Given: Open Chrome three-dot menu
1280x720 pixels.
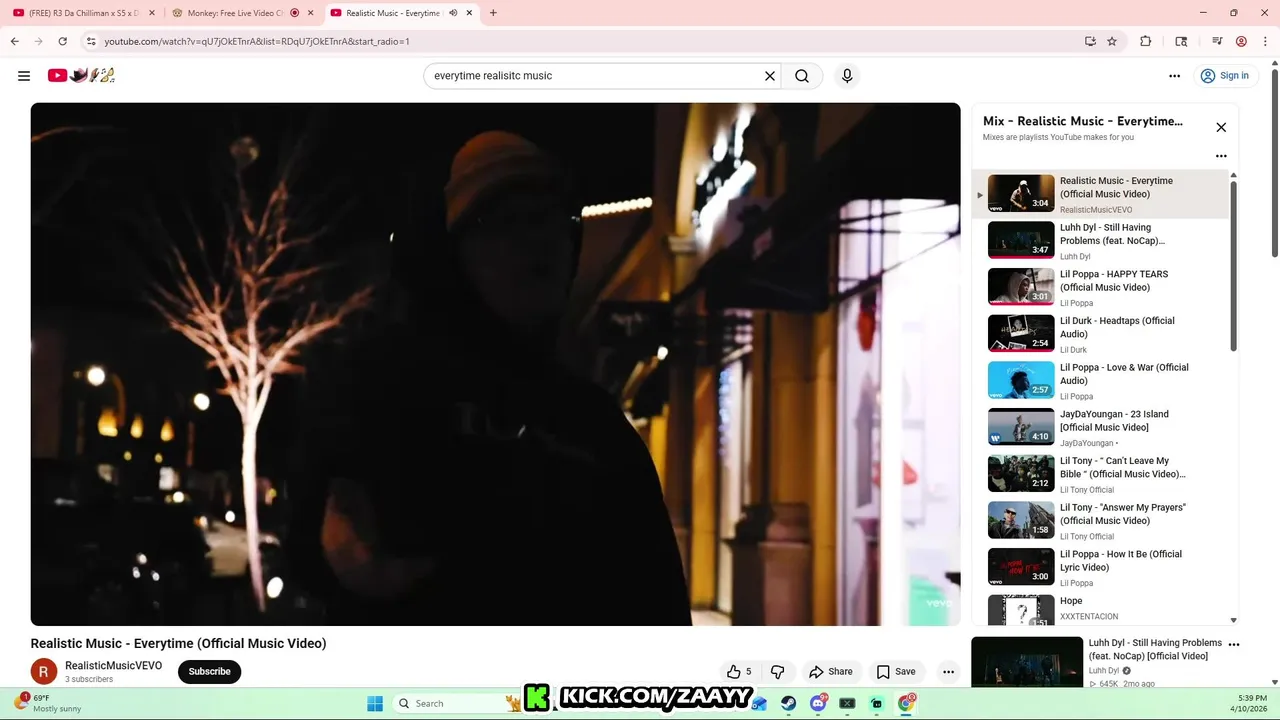Looking at the screenshot, I should point(1265,41).
